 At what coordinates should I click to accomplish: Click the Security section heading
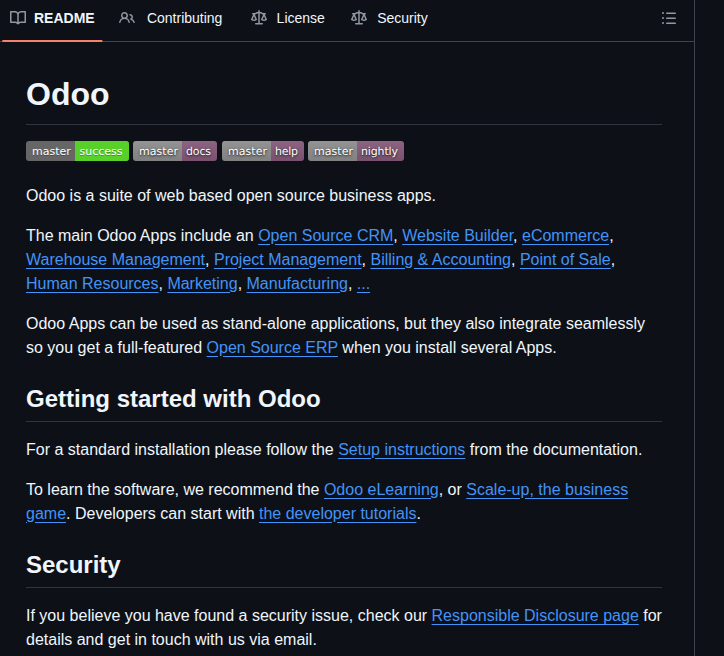tap(73, 565)
